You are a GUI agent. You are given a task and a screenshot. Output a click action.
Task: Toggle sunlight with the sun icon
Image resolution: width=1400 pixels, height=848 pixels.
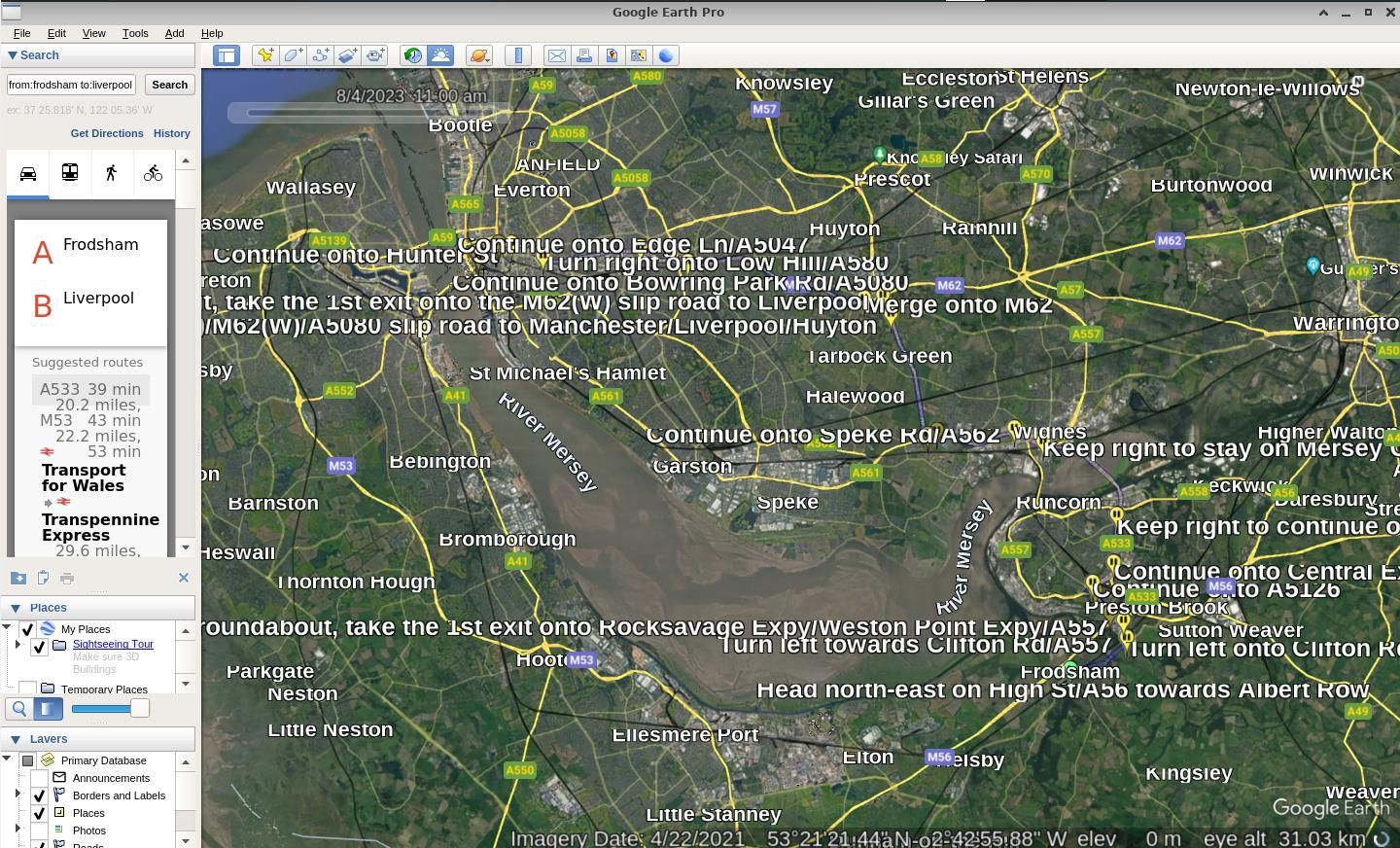(x=440, y=55)
